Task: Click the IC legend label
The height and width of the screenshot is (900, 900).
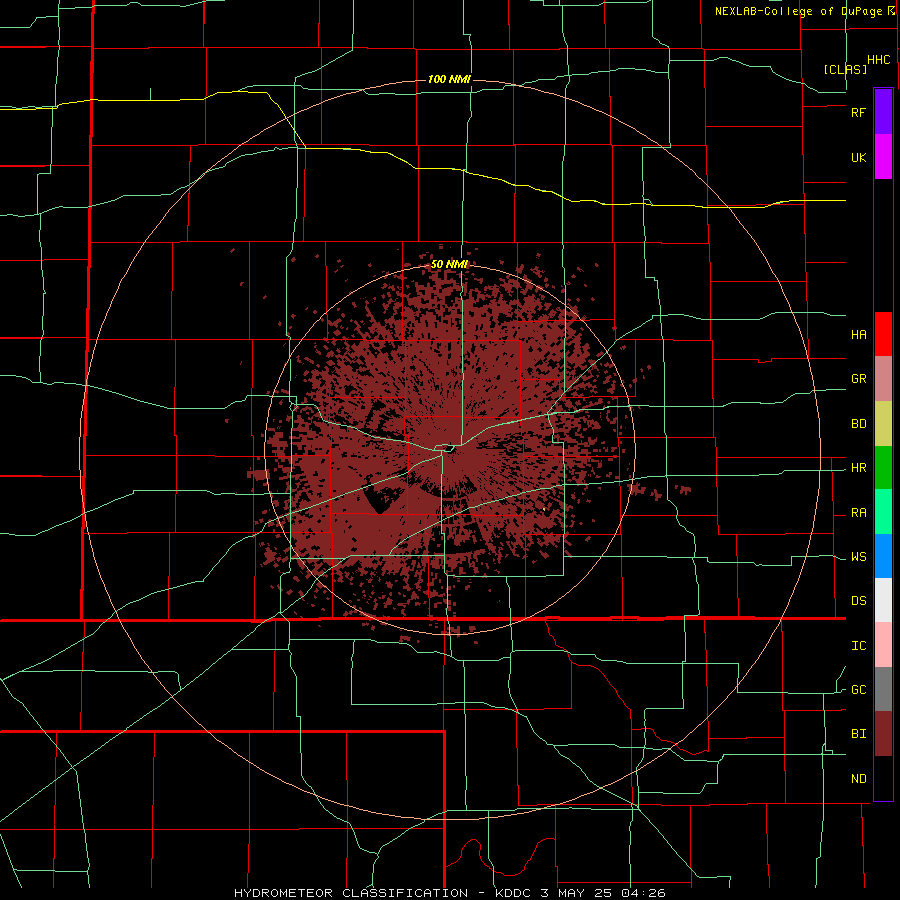Action: tap(858, 646)
